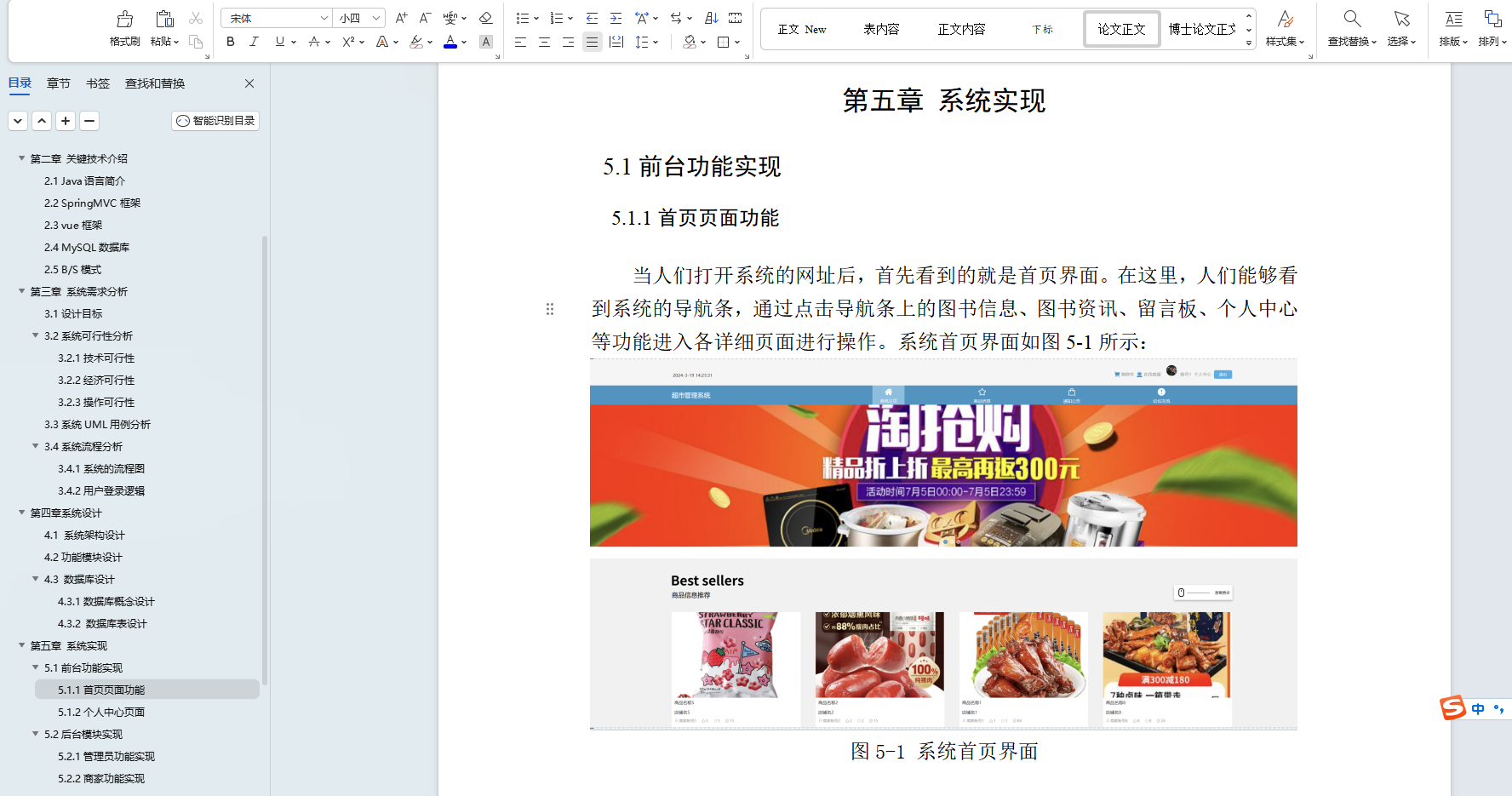Collapse 3.2 系统可行性分析 tree node
The image size is (1512, 796).
click(36, 335)
